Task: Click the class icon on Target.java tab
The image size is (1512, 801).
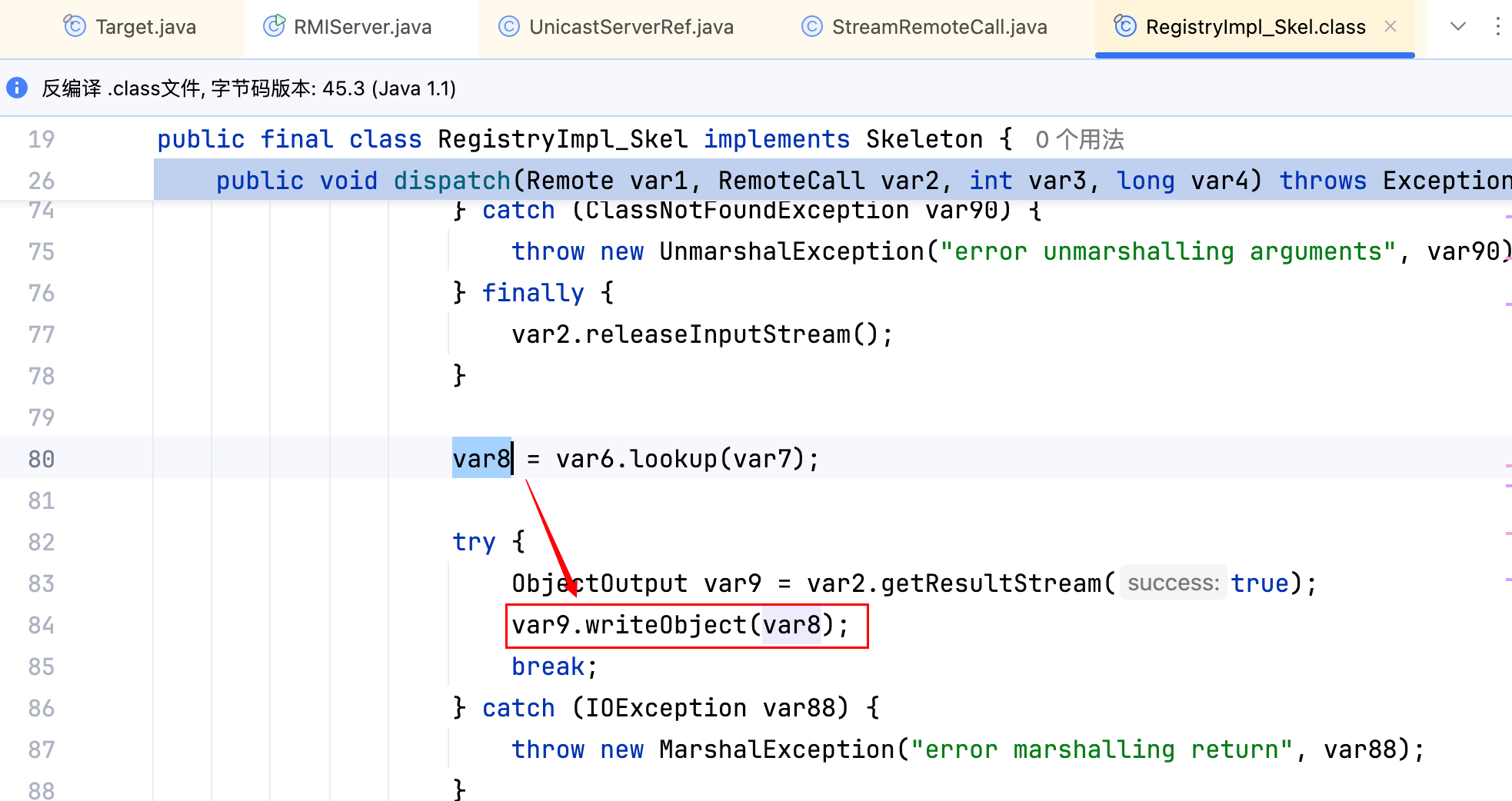Action: (75, 27)
